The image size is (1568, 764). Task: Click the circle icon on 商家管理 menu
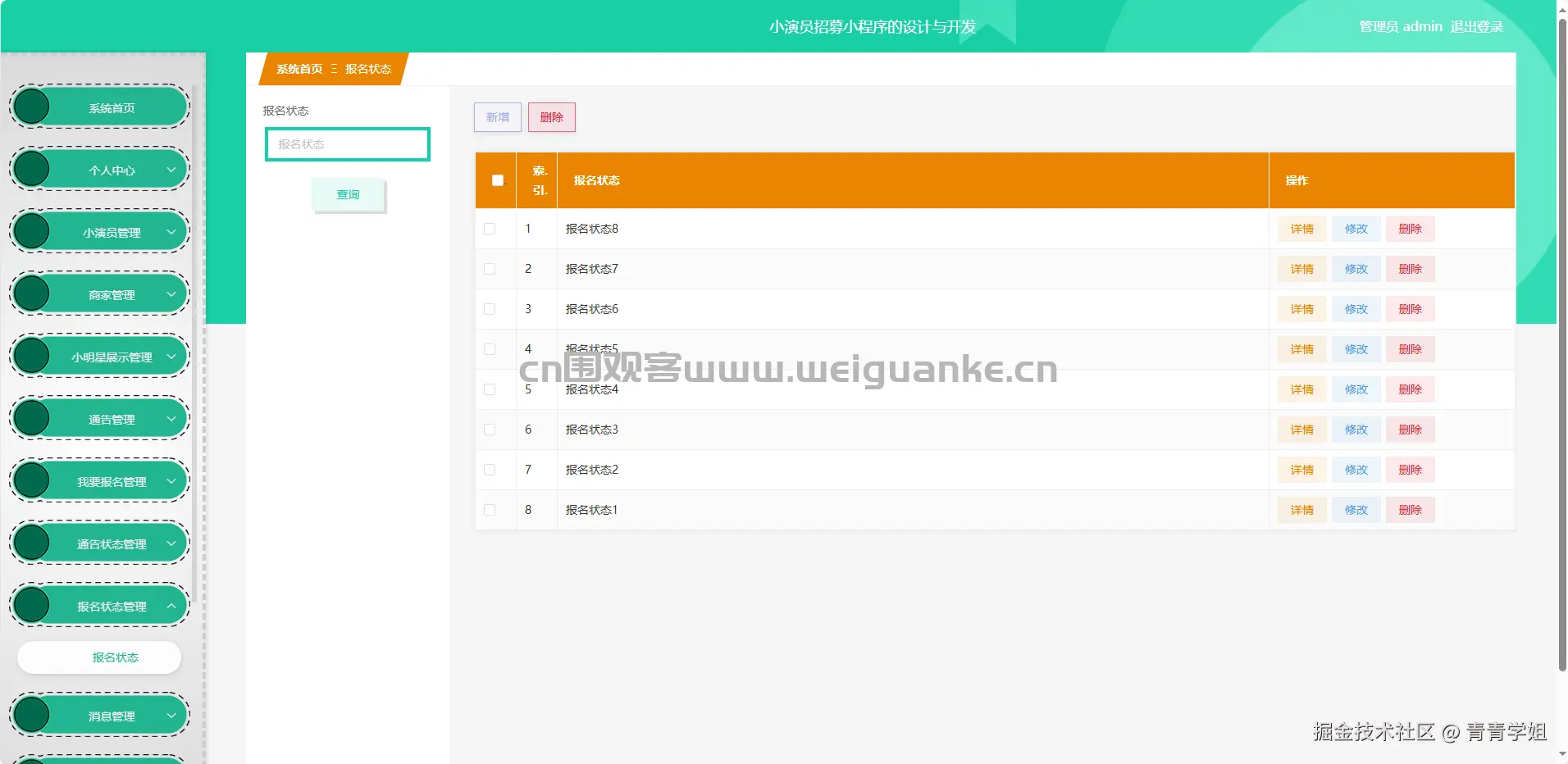(x=32, y=293)
